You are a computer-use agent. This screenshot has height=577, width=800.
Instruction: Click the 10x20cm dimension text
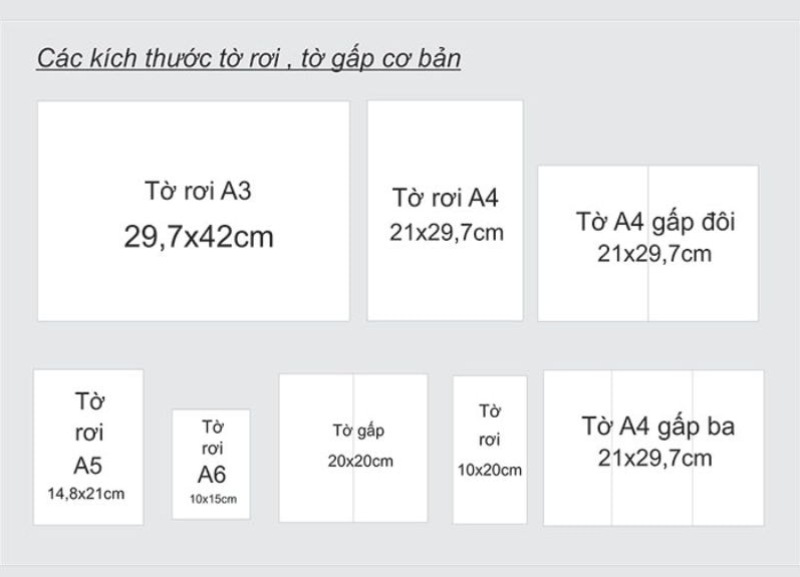click(x=489, y=470)
